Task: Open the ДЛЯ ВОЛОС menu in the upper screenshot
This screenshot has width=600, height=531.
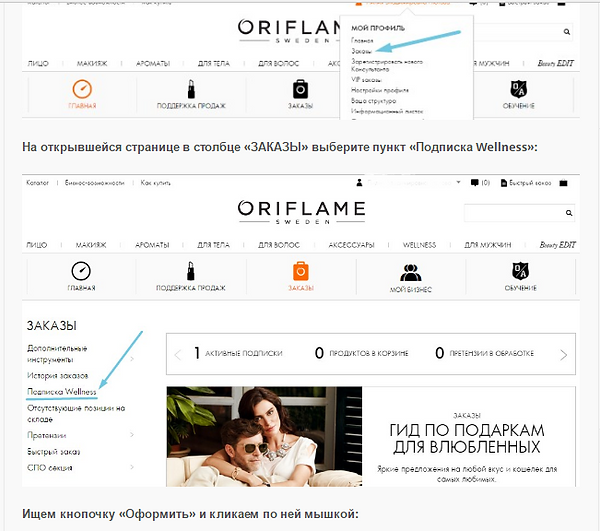Action: coord(278,64)
